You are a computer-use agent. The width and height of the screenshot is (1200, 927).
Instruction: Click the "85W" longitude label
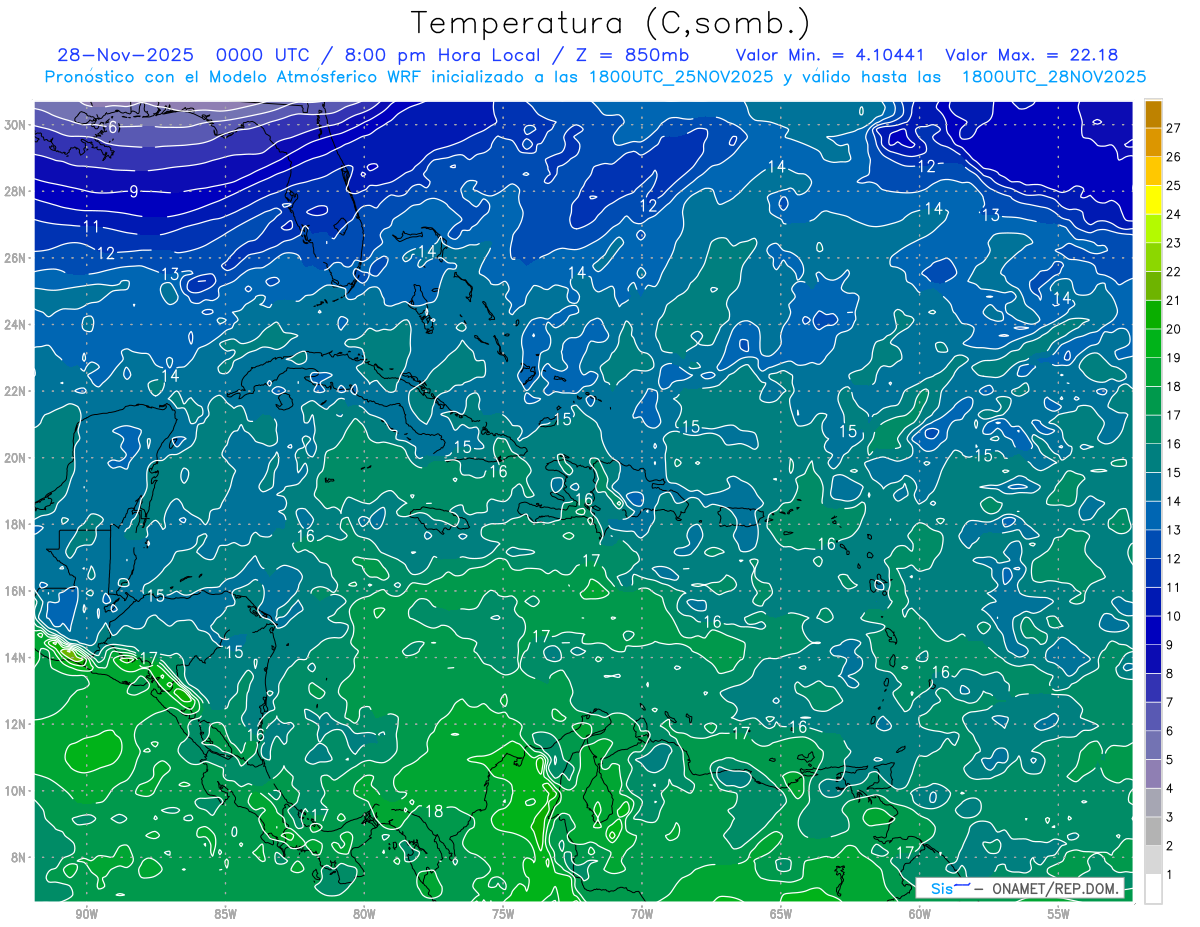point(225,915)
